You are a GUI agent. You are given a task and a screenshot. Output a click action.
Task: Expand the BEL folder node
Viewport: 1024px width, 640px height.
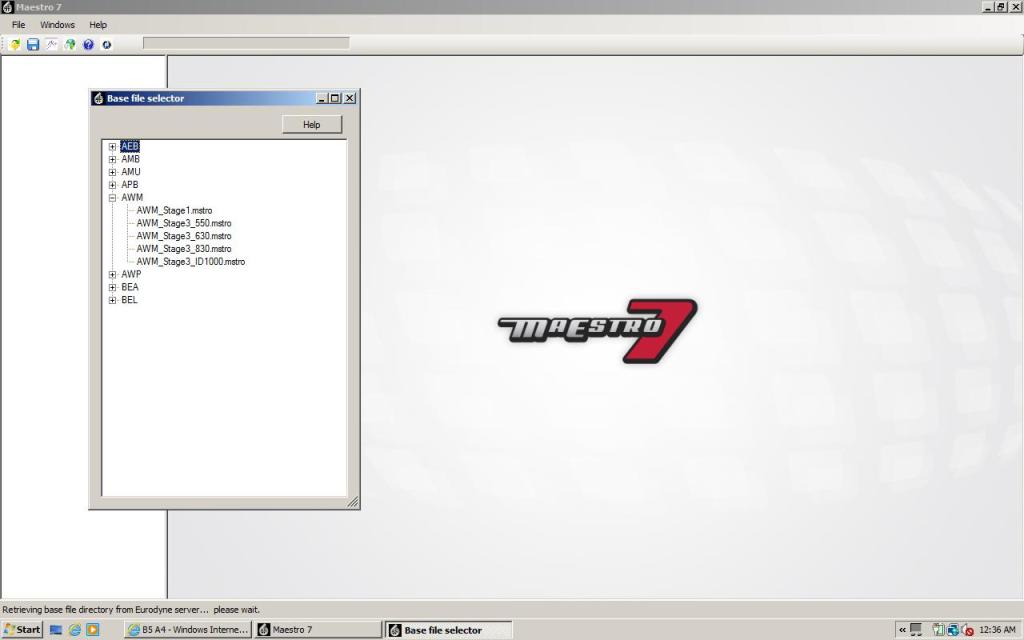[x=112, y=300]
